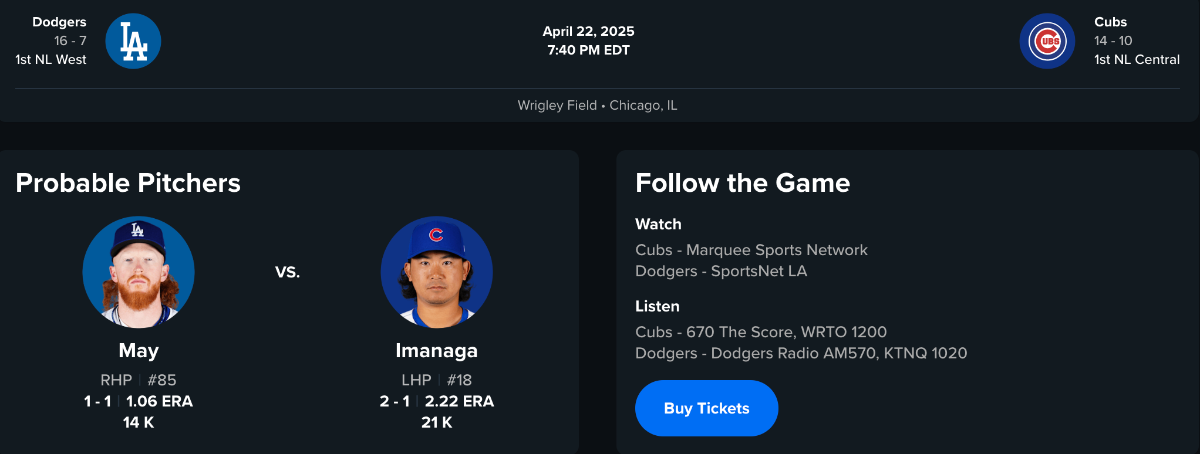Select the Dodgers team name
1200x454 pixels.
pos(60,22)
